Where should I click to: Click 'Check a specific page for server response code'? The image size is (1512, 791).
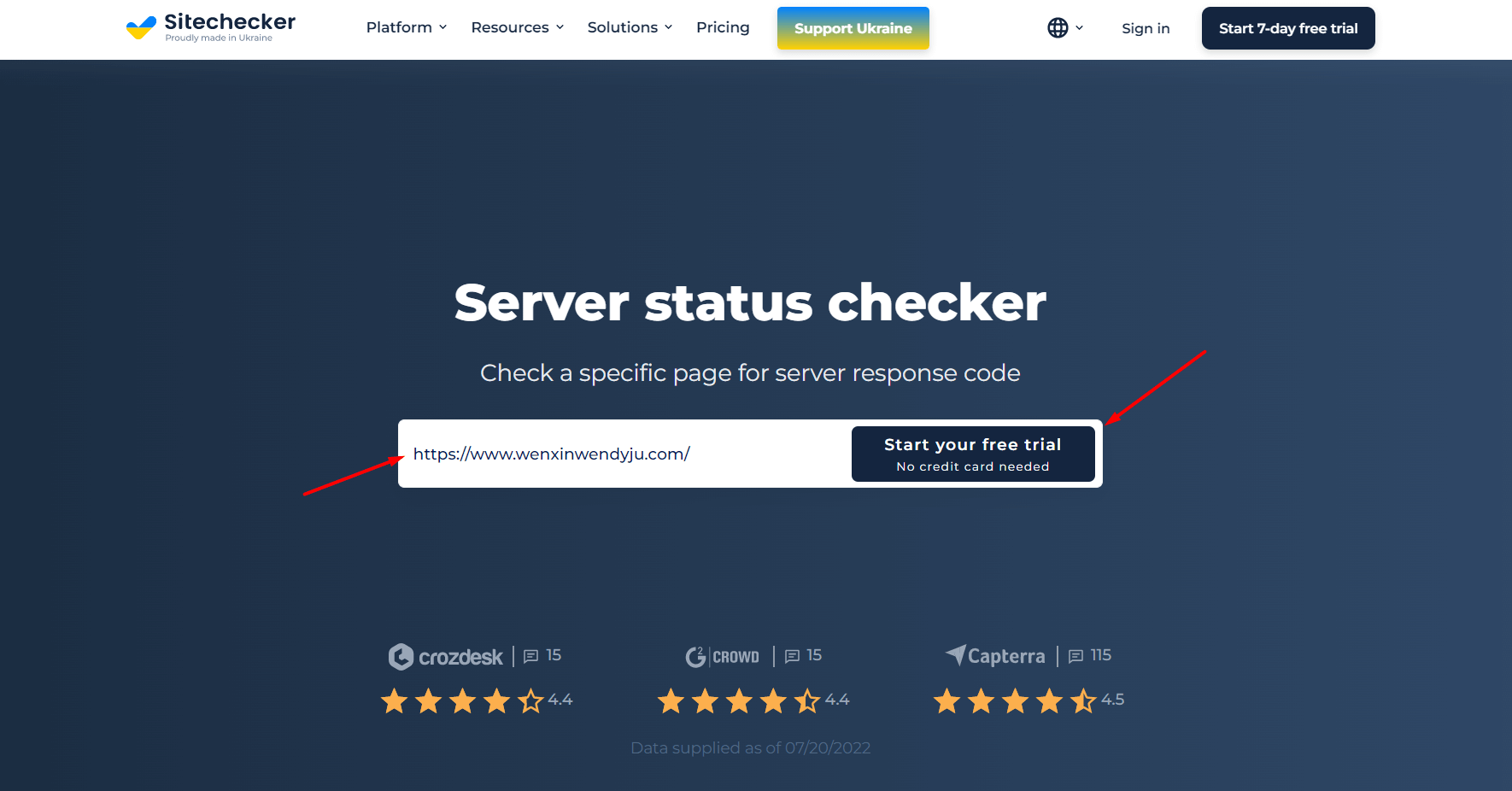click(x=750, y=373)
